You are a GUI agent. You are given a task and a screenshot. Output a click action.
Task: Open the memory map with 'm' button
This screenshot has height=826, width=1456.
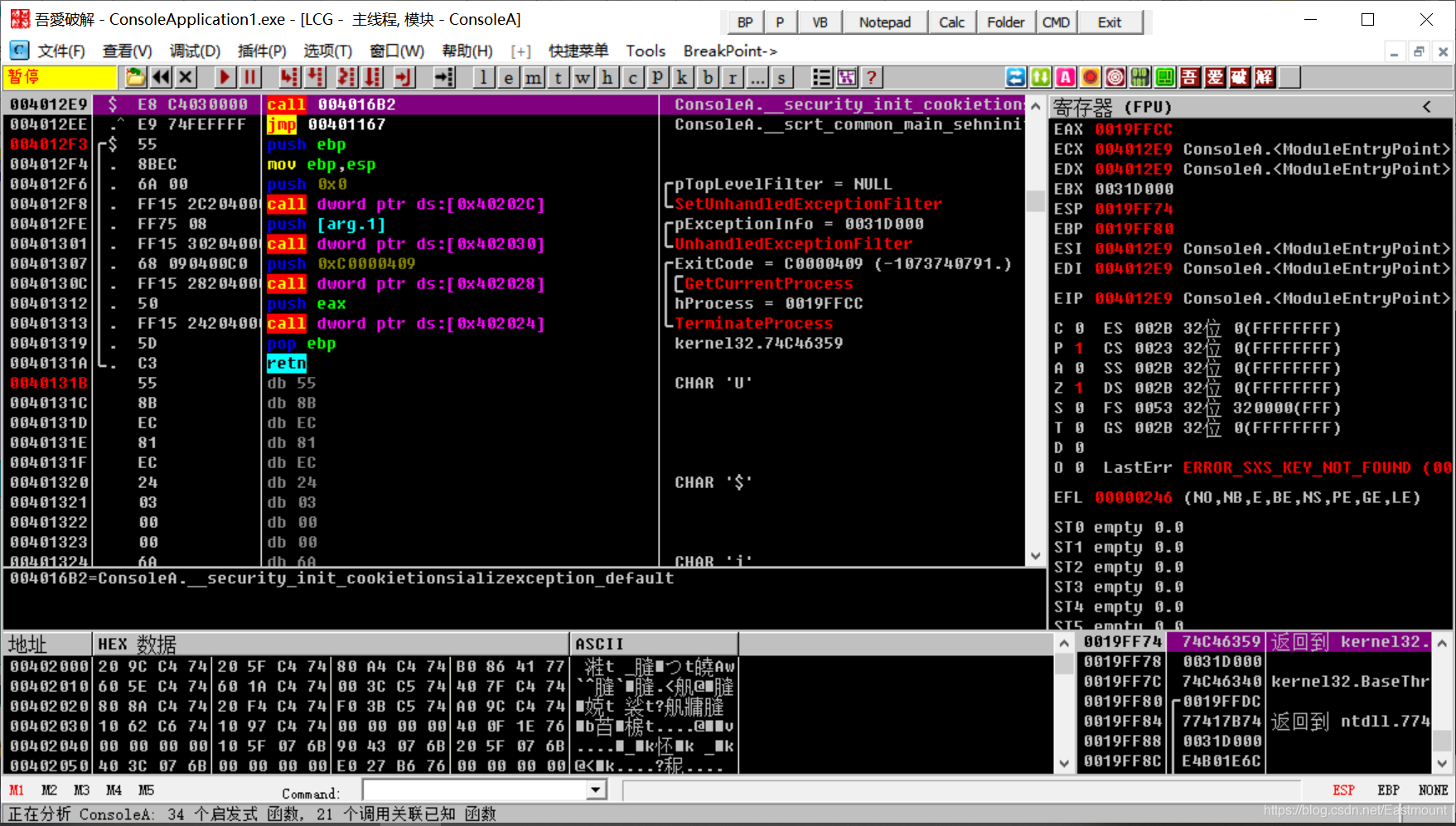534,78
